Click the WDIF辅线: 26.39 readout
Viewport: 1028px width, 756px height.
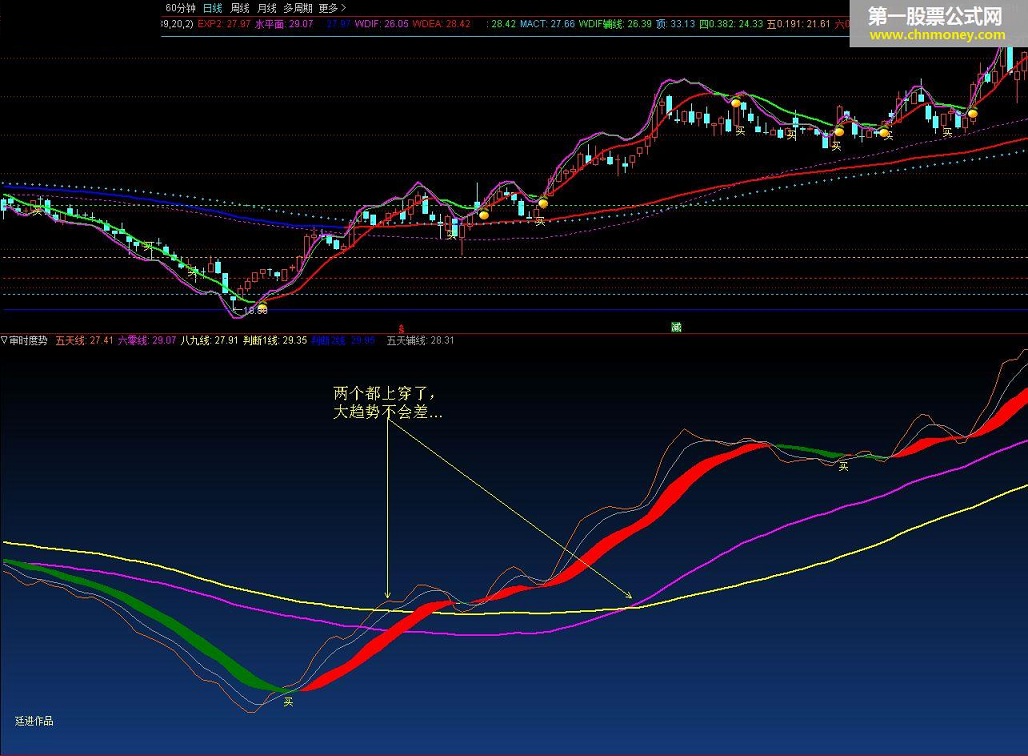pyautogui.click(x=615, y=24)
